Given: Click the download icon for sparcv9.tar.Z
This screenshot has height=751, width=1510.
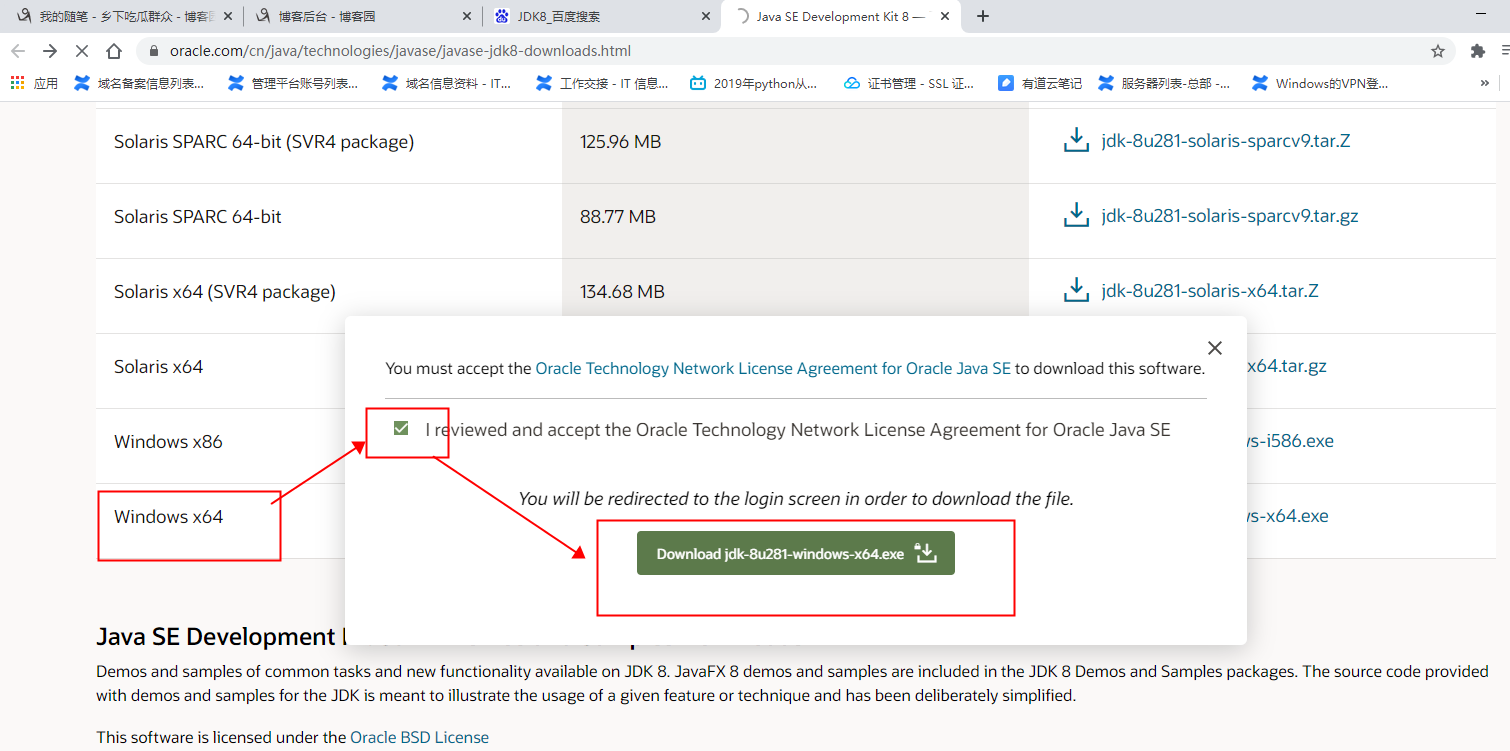Looking at the screenshot, I should 1076,141.
